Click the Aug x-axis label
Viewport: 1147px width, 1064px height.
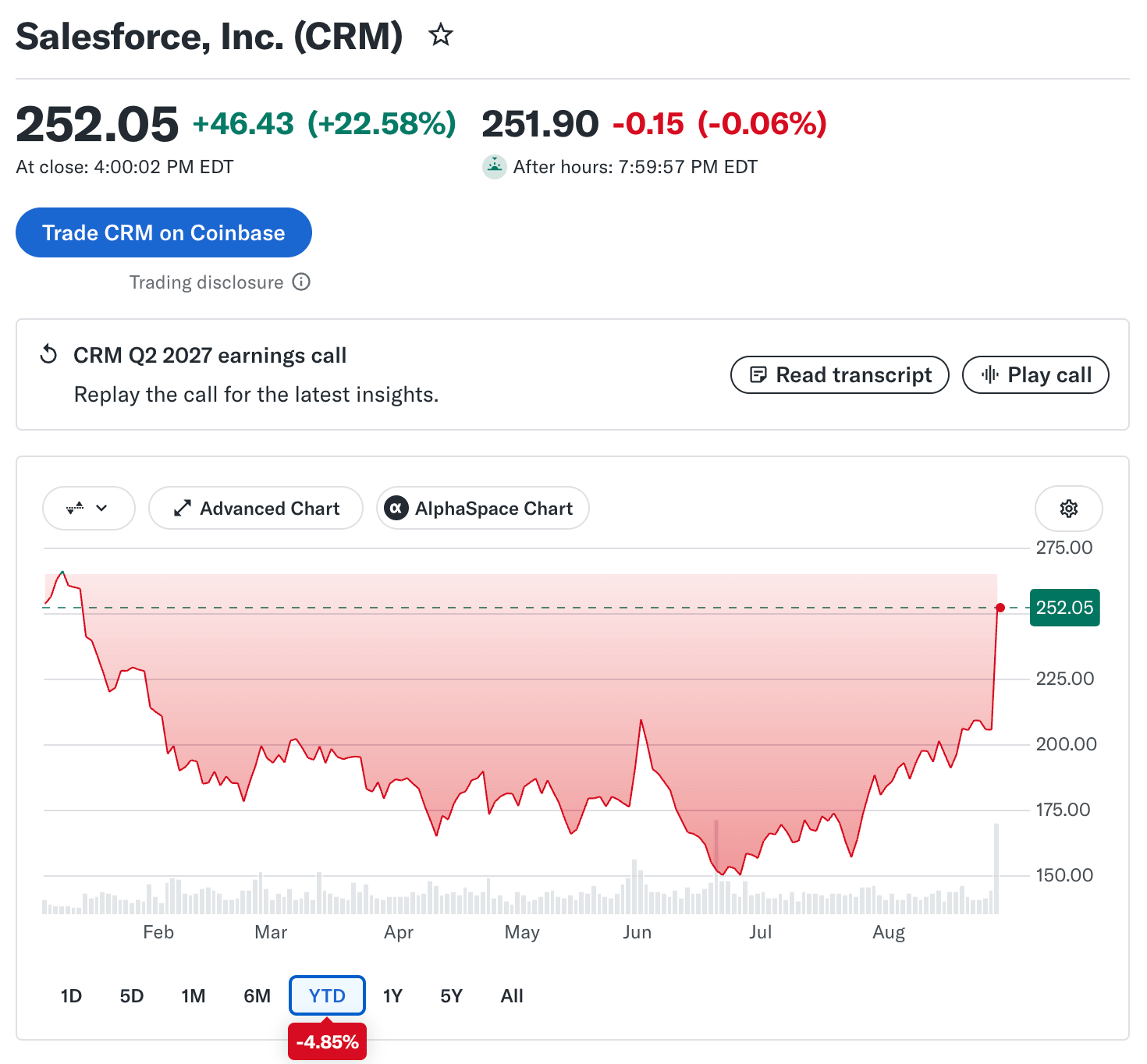(x=889, y=932)
